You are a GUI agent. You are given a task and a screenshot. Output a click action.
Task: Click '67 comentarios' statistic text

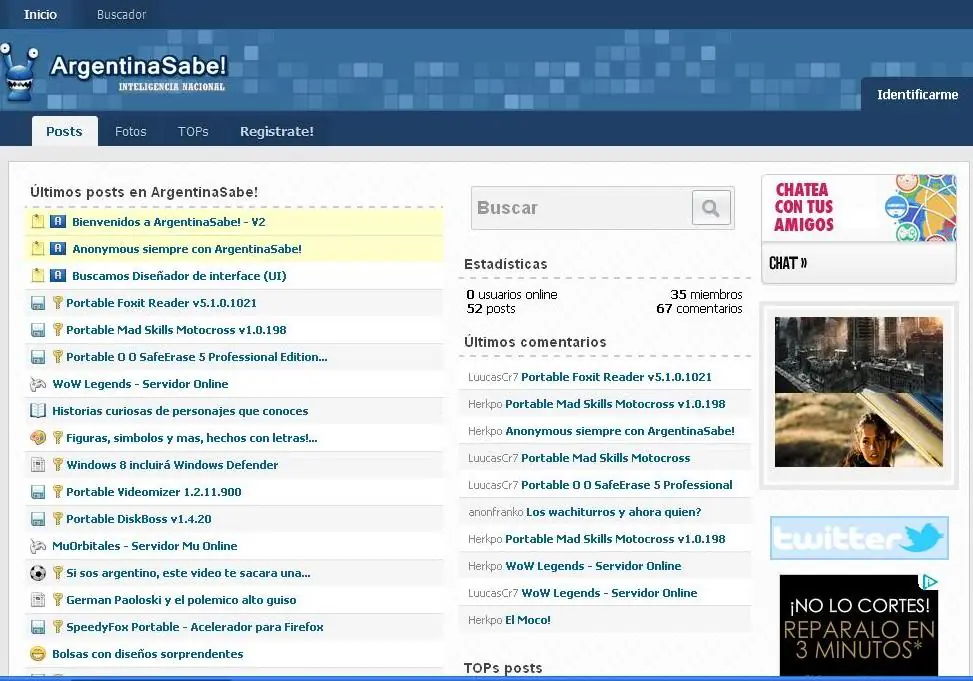[699, 309]
